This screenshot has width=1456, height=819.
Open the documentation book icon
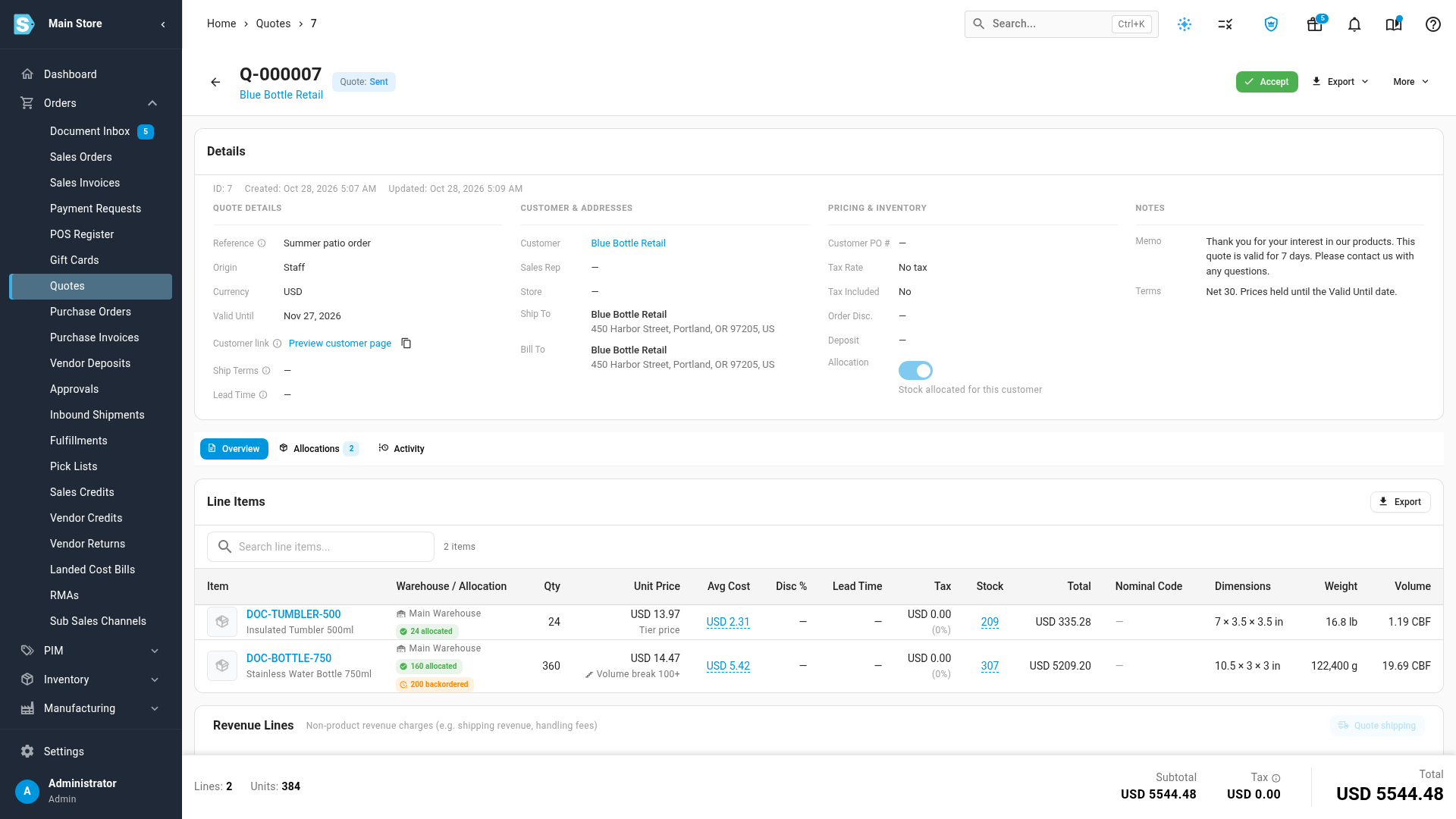(1394, 24)
